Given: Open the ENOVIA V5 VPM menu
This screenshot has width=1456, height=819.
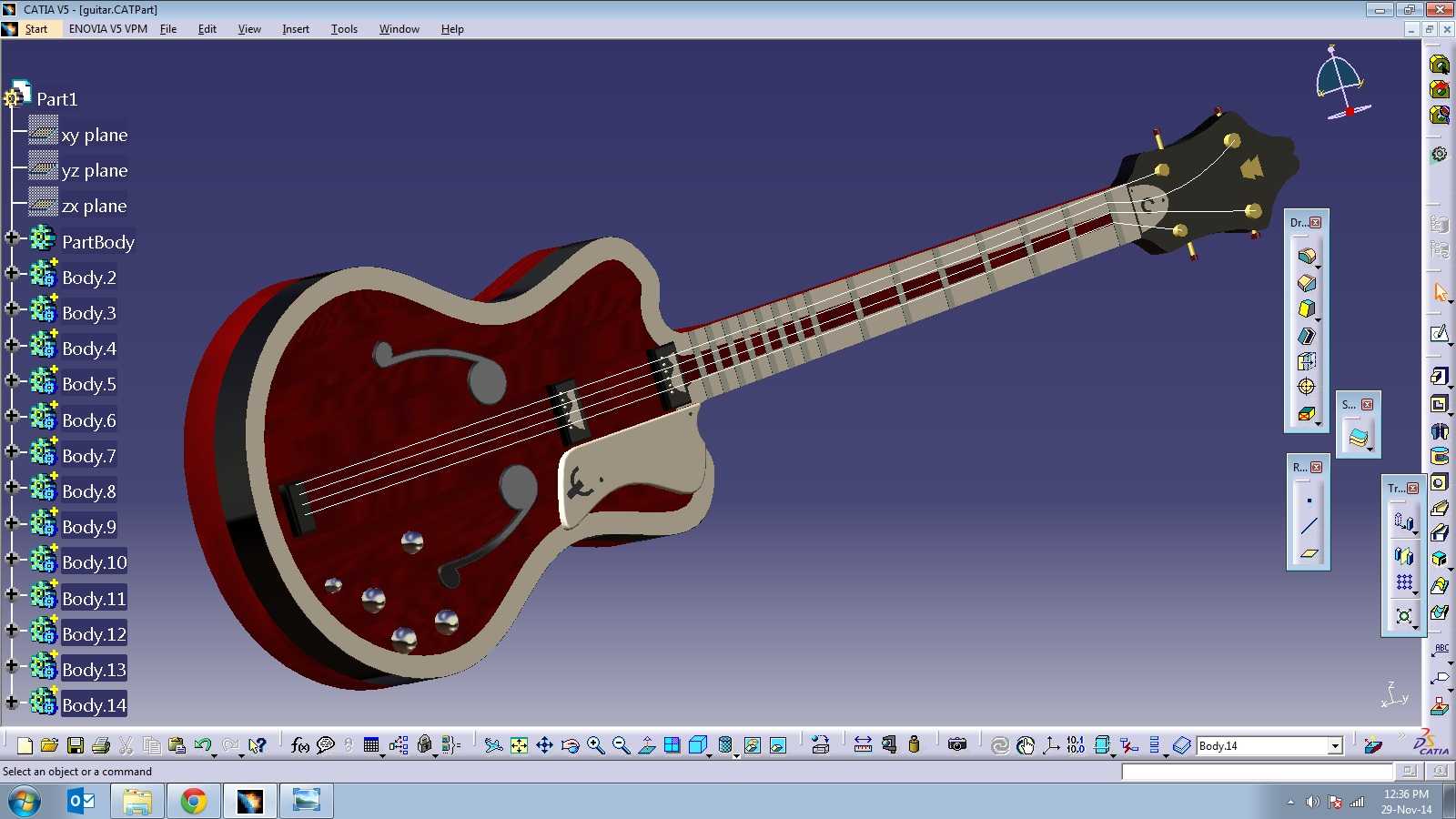Looking at the screenshot, I should pyautogui.click(x=107, y=29).
